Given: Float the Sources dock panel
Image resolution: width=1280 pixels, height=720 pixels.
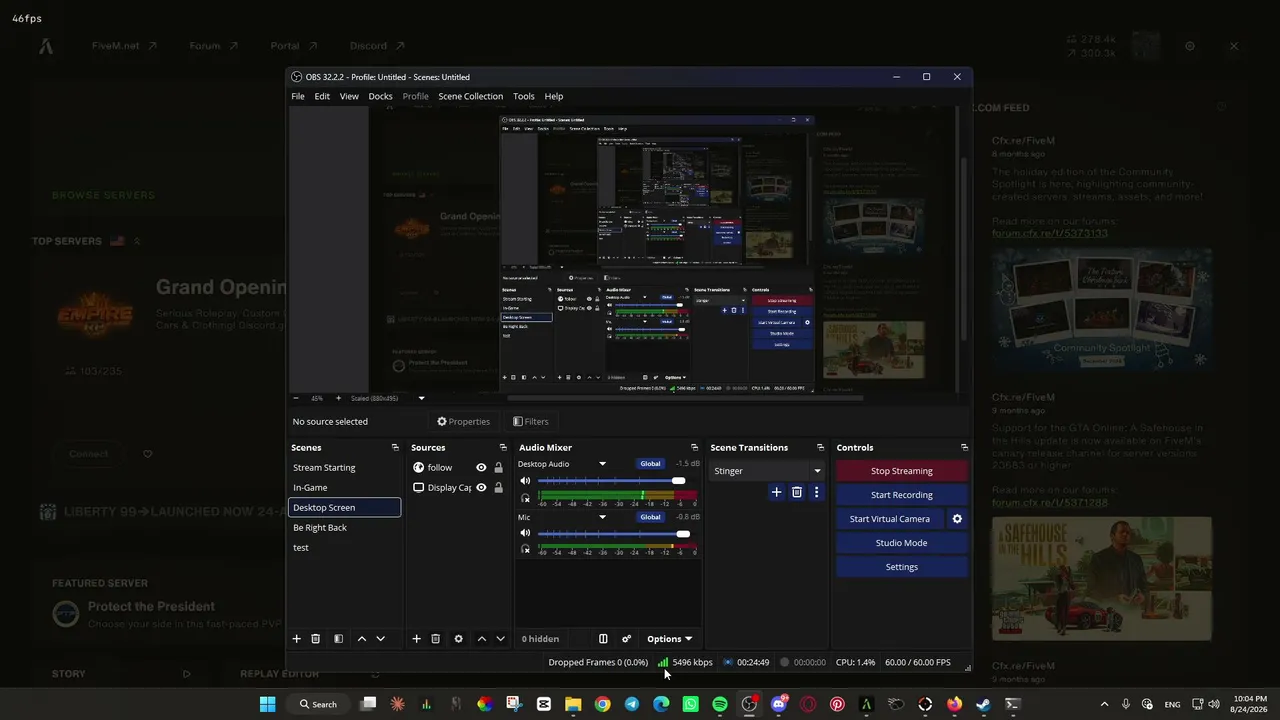Looking at the screenshot, I should pyautogui.click(x=503, y=448).
